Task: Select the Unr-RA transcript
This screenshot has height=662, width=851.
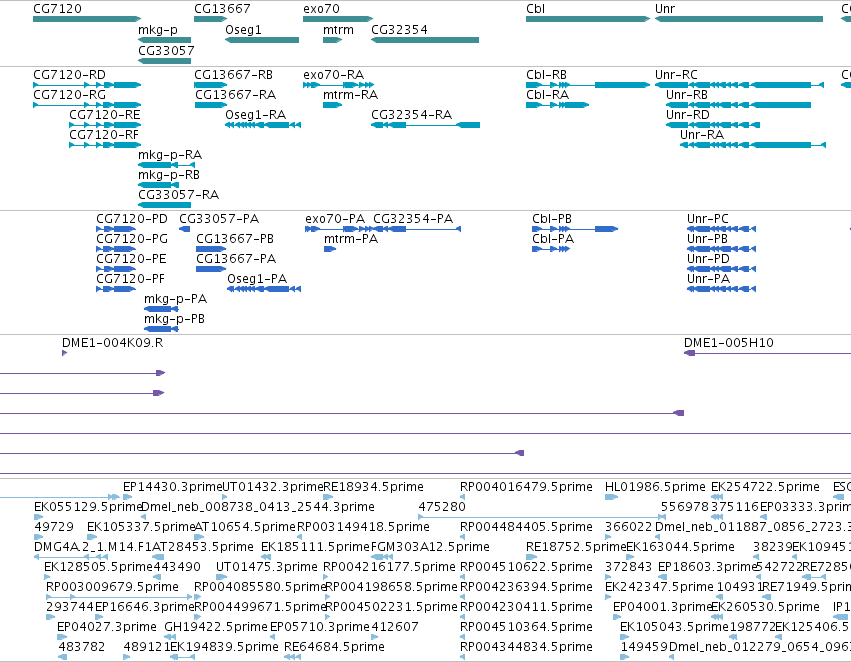Action: pyautogui.click(x=753, y=145)
